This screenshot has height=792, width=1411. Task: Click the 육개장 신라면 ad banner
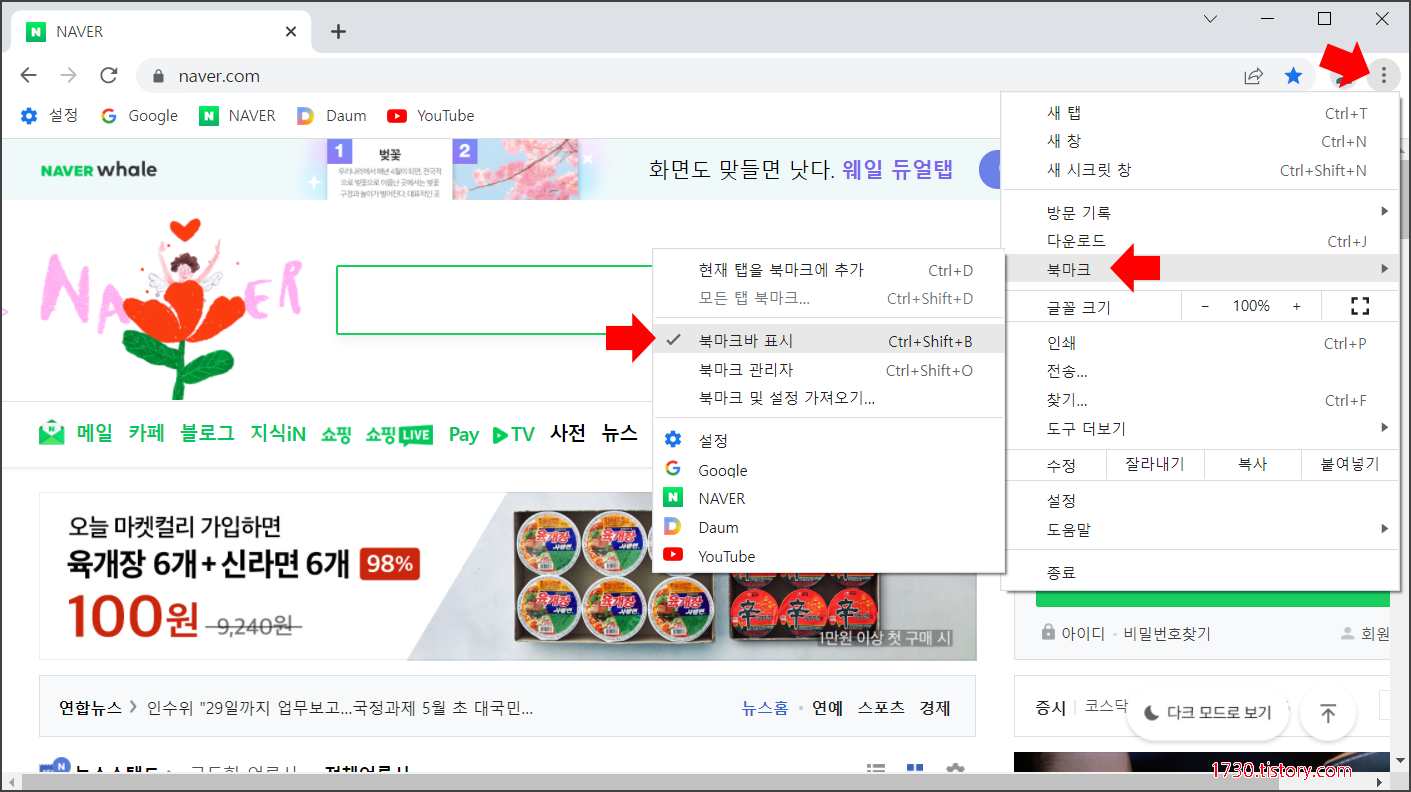[x=508, y=576]
